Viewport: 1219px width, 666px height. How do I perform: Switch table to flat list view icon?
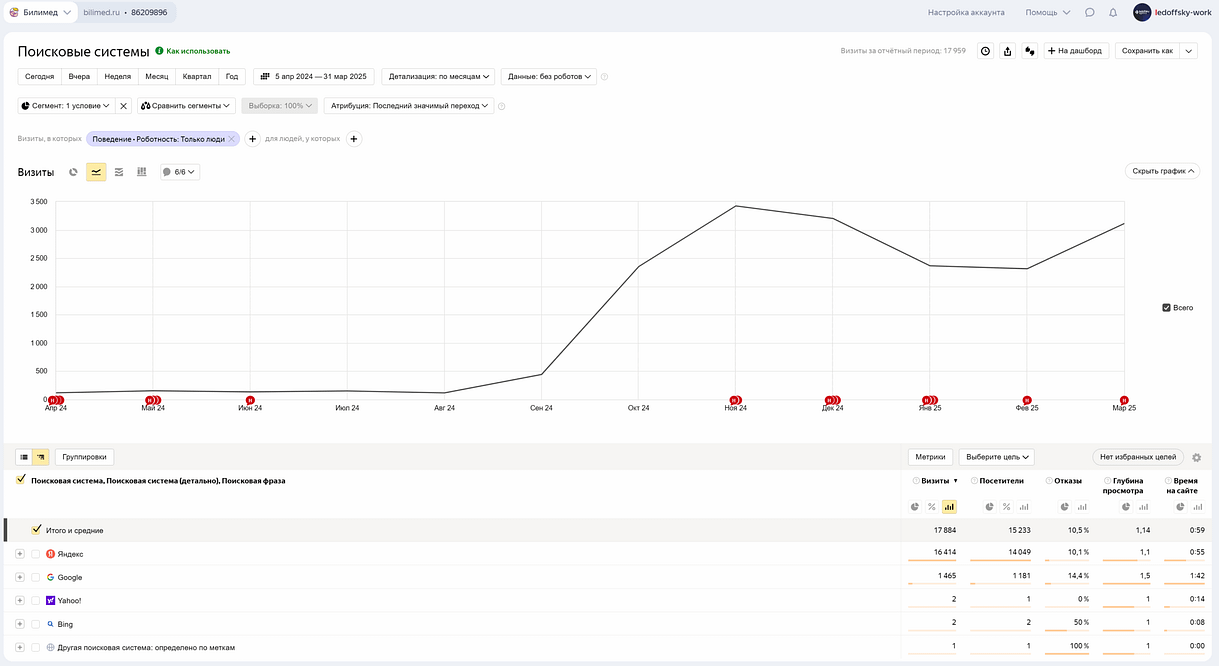coord(24,457)
